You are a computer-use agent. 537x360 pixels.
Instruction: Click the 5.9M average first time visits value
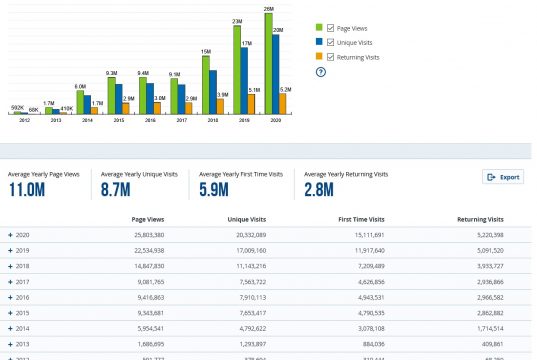point(214,190)
